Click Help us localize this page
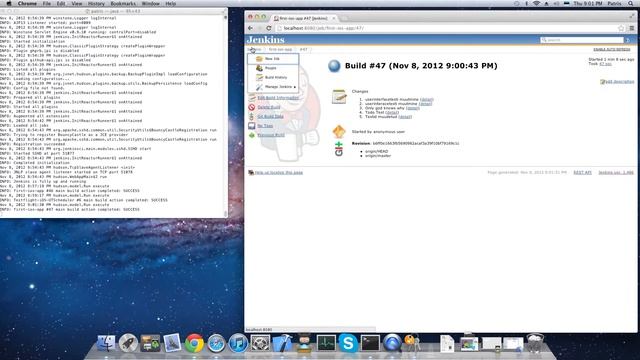 click(x=279, y=173)
